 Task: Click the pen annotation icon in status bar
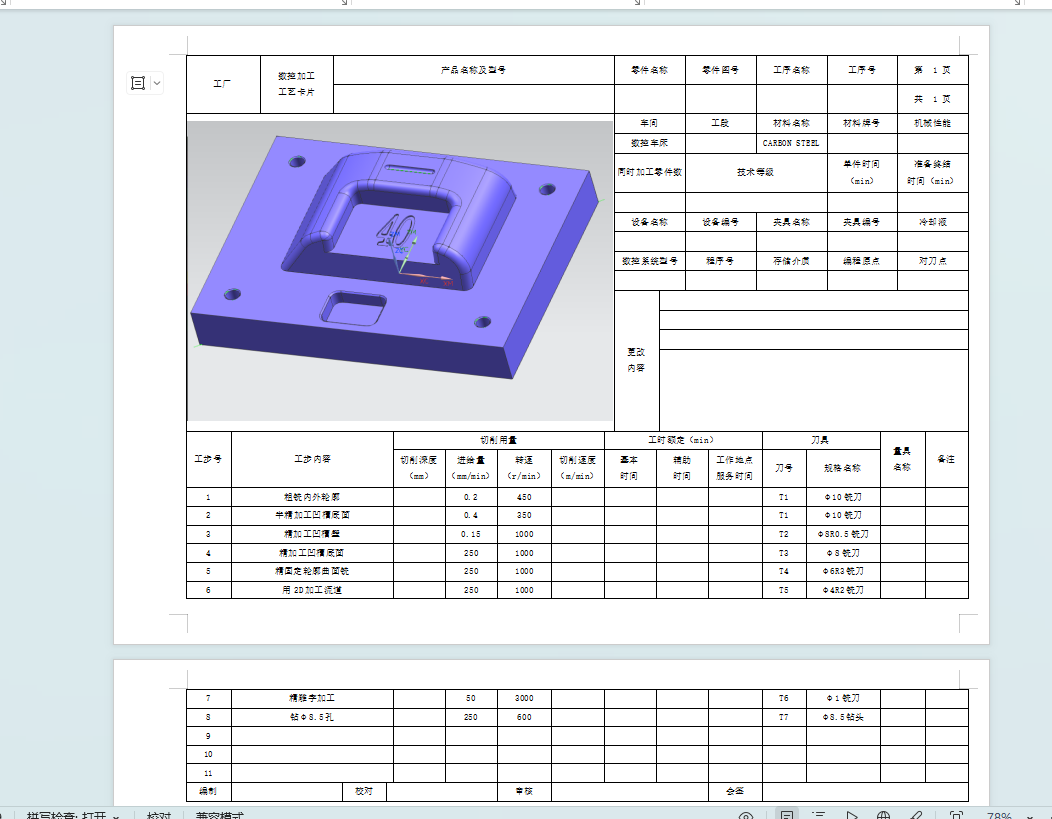916,815
